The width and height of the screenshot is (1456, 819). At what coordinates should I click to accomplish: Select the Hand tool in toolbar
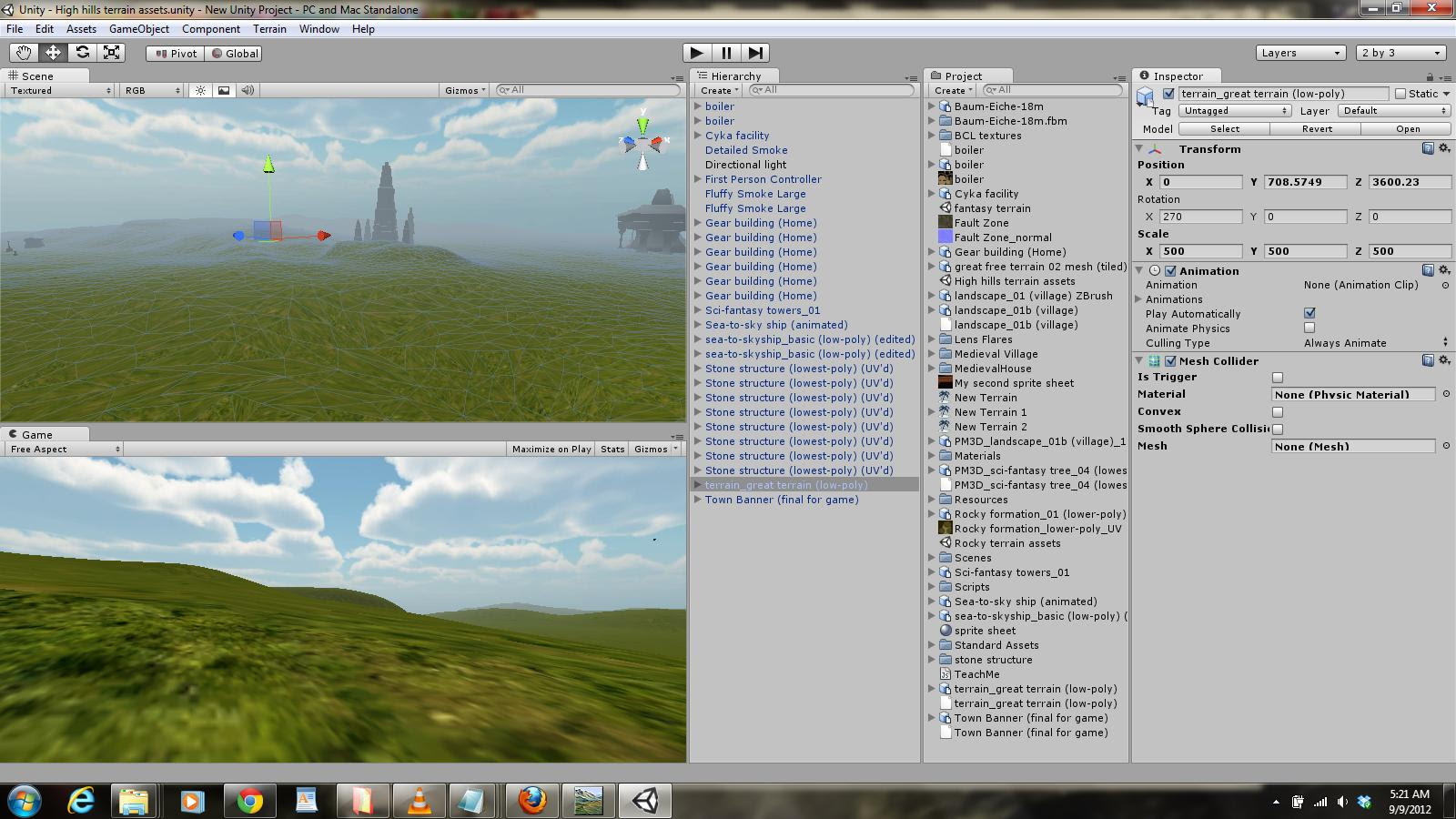click(24, 53)
